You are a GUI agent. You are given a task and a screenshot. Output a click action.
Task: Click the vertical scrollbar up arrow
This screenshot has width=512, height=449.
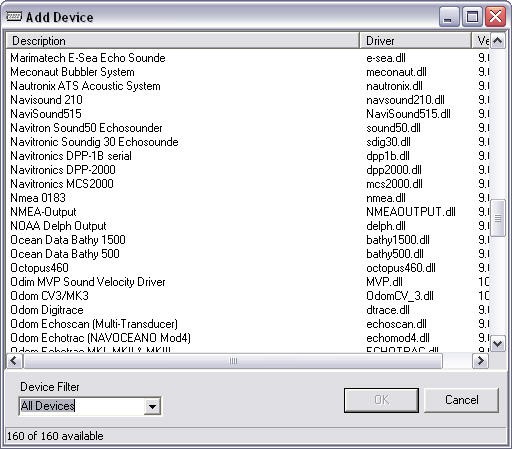click(498, 41)
